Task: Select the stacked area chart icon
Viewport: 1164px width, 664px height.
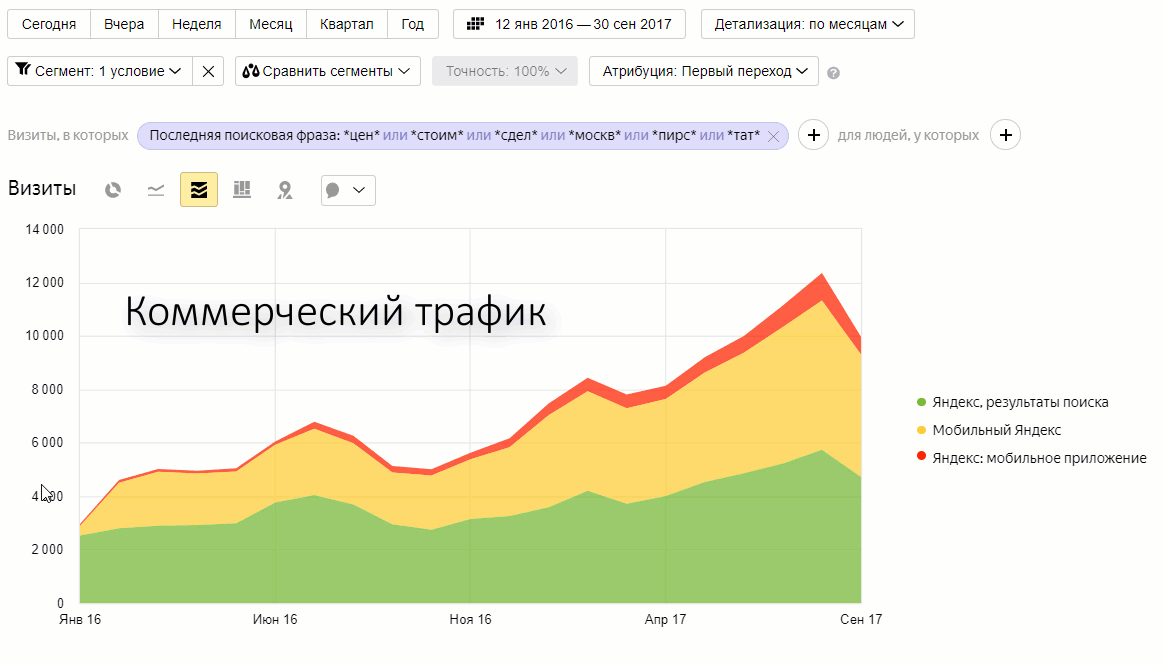Action: coord(199,190)
